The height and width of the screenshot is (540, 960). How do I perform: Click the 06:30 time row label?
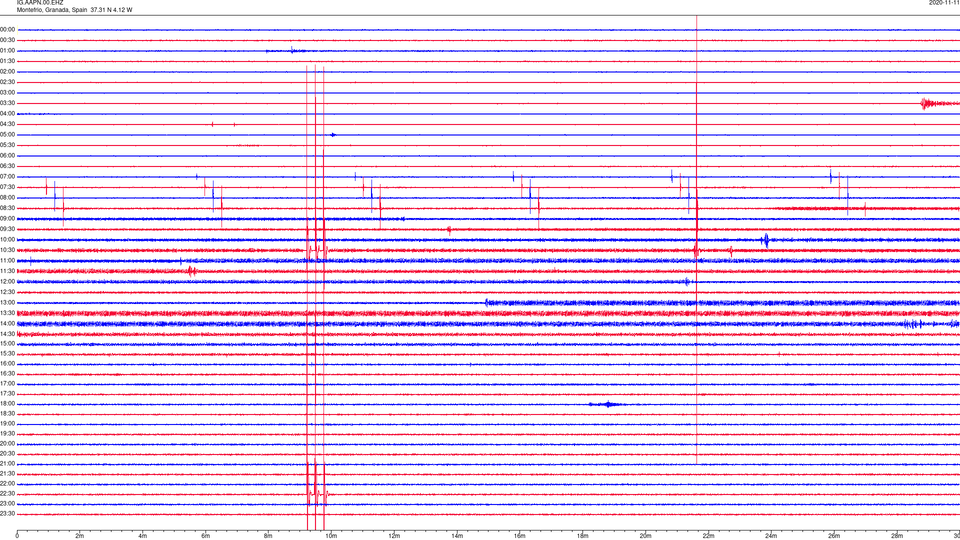pos(8,166)
